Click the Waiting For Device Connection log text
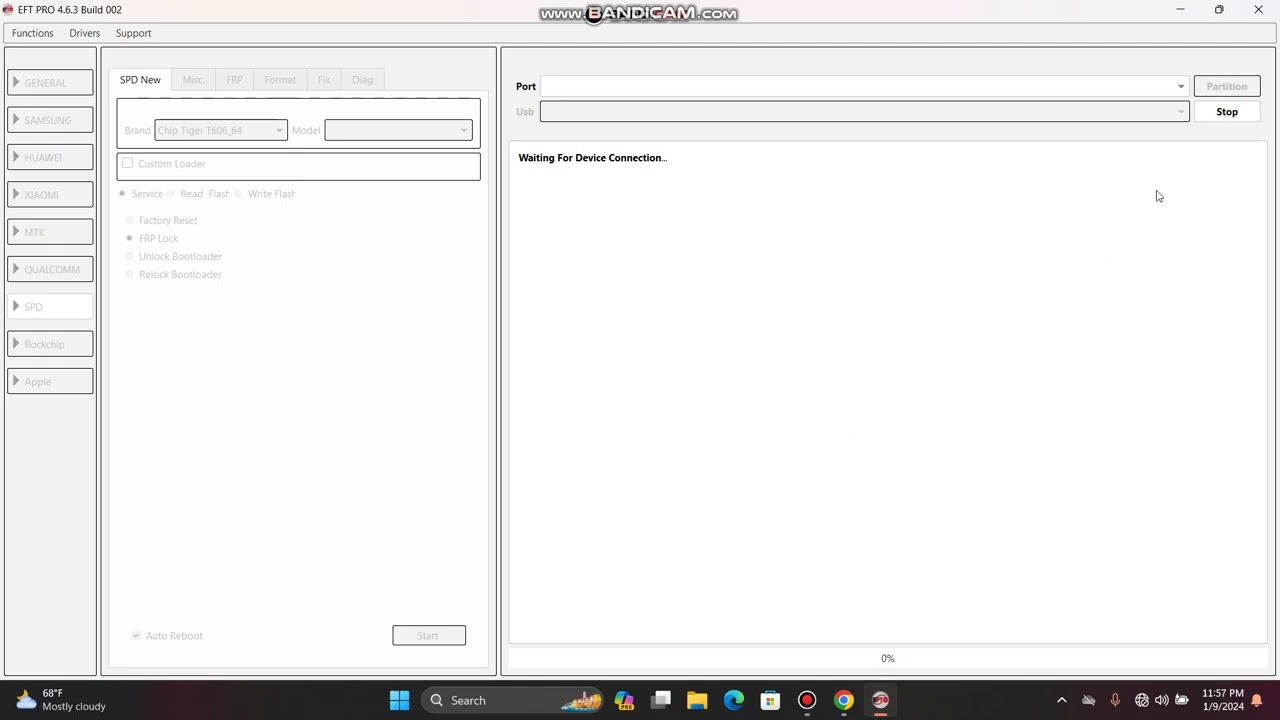Screen dimensions: 1280x720 [x=592, y=158]
